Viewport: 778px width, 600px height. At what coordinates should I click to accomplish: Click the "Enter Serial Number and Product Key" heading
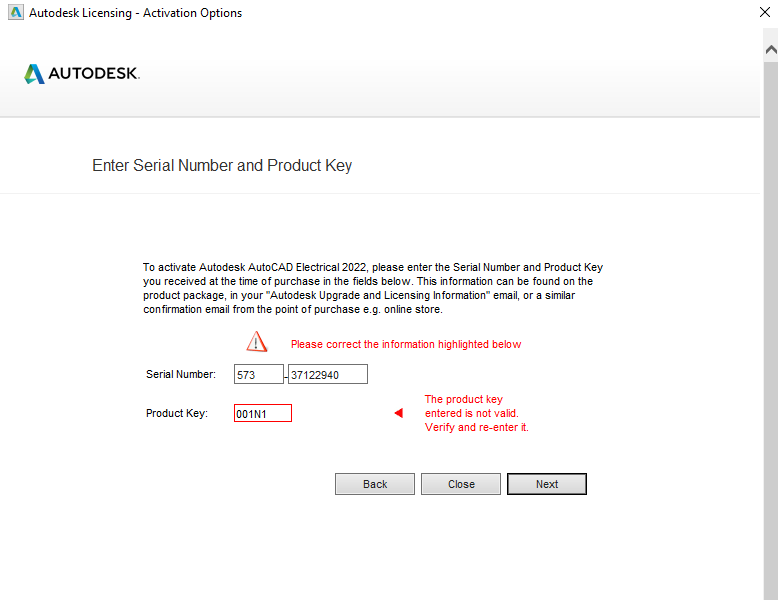pos(222,166)
